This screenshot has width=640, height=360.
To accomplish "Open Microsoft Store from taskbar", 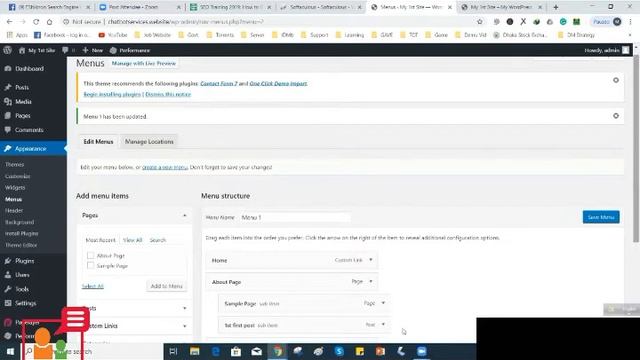I will 236,351.
